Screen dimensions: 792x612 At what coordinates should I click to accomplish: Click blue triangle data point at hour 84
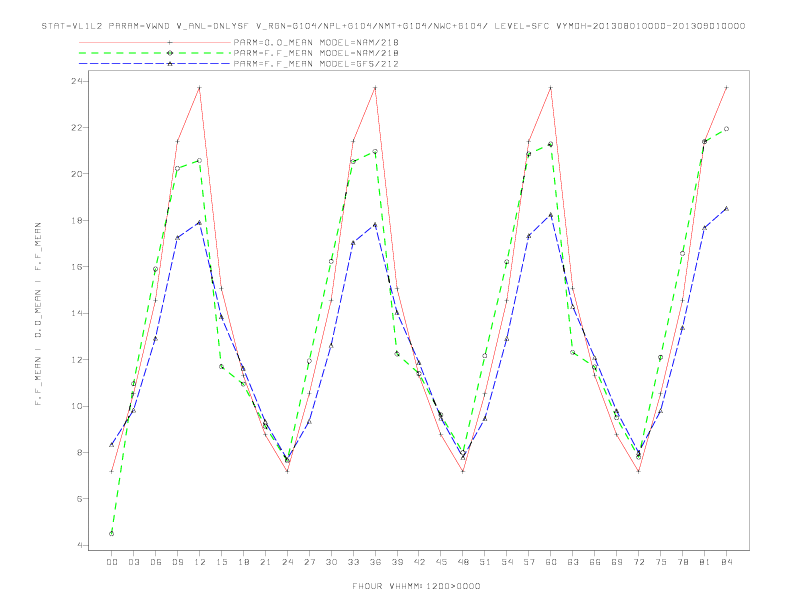pyautogui.click(x=727, y=209)
